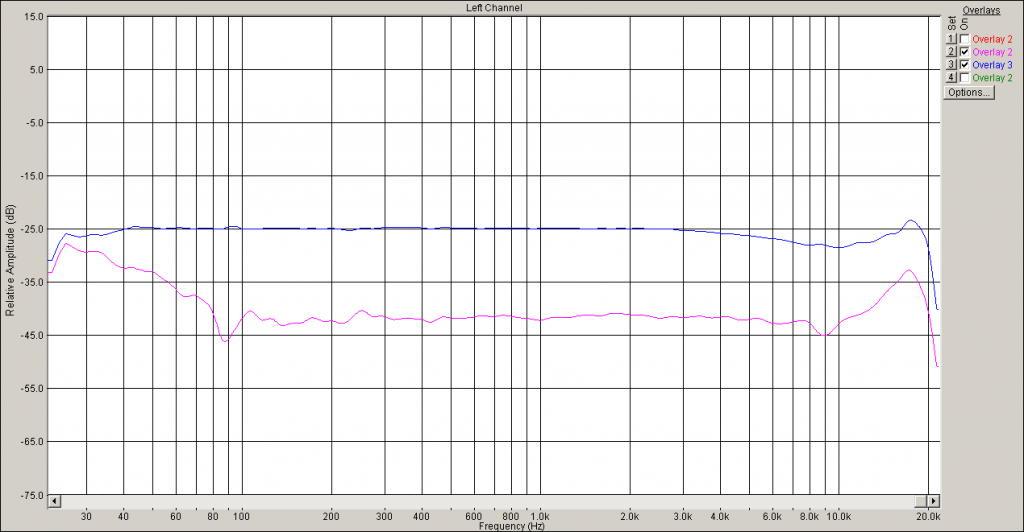Image resolution: width=1024 pixels, height=532 pixels.
Task: Click the Set 3 overlay button
Action: tap(951, 65)
